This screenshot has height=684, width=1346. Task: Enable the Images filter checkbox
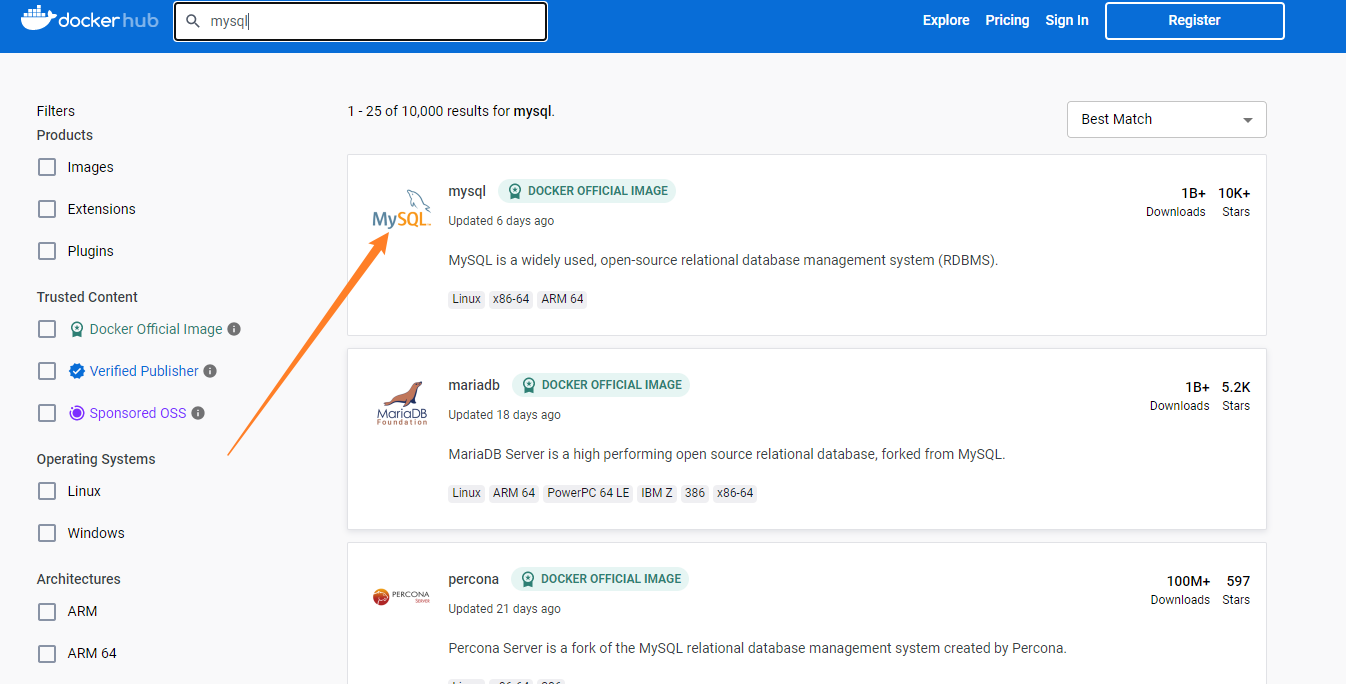tap(47, 167)
